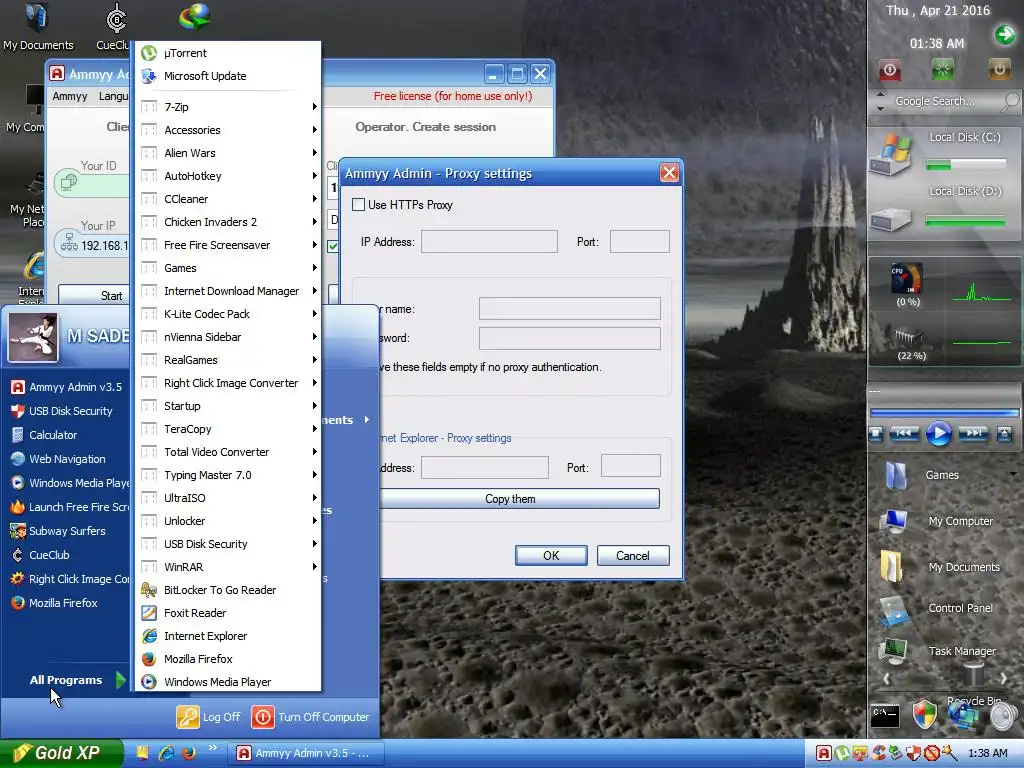Go to previous track in sidebar player

pyautogui.click(x=904, y=434)
